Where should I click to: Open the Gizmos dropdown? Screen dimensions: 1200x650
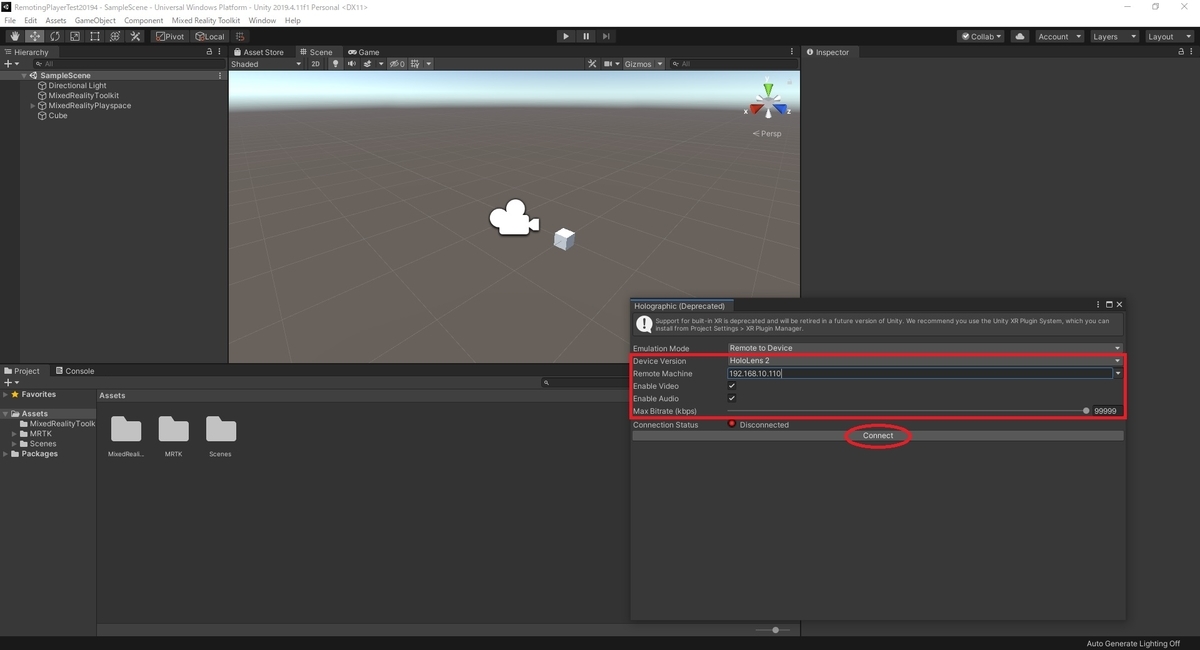642,64
